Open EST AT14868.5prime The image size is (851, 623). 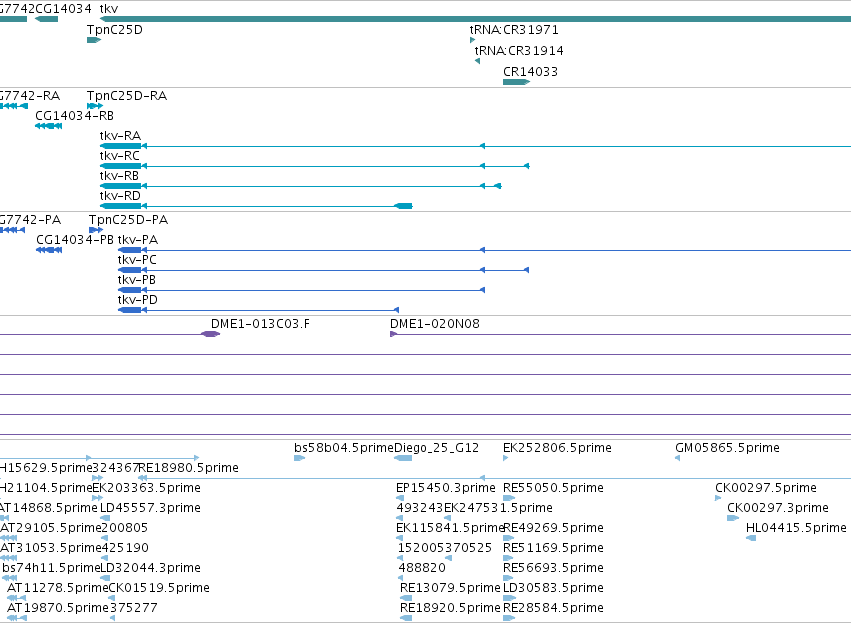click(48, 508)
